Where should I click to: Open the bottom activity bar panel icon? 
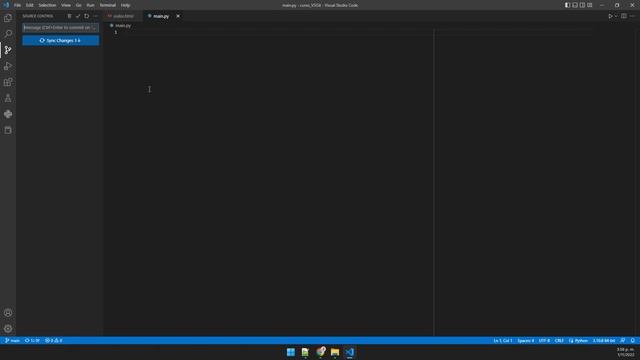click(8, 130)
